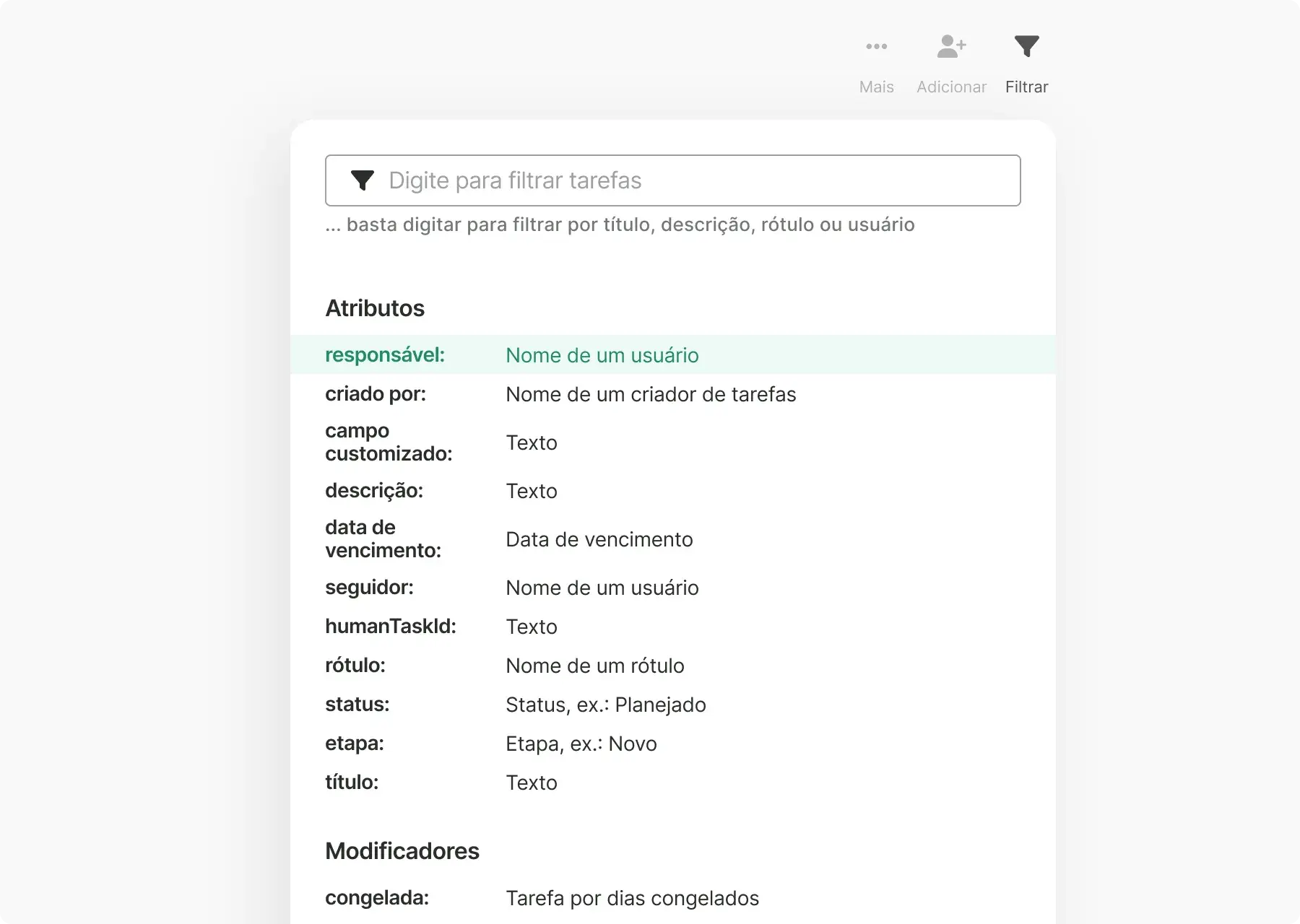This screenshot has height=924, width=1300.
Task: Click the Adicionar user-plus icon
Action: tap(951, 46)
